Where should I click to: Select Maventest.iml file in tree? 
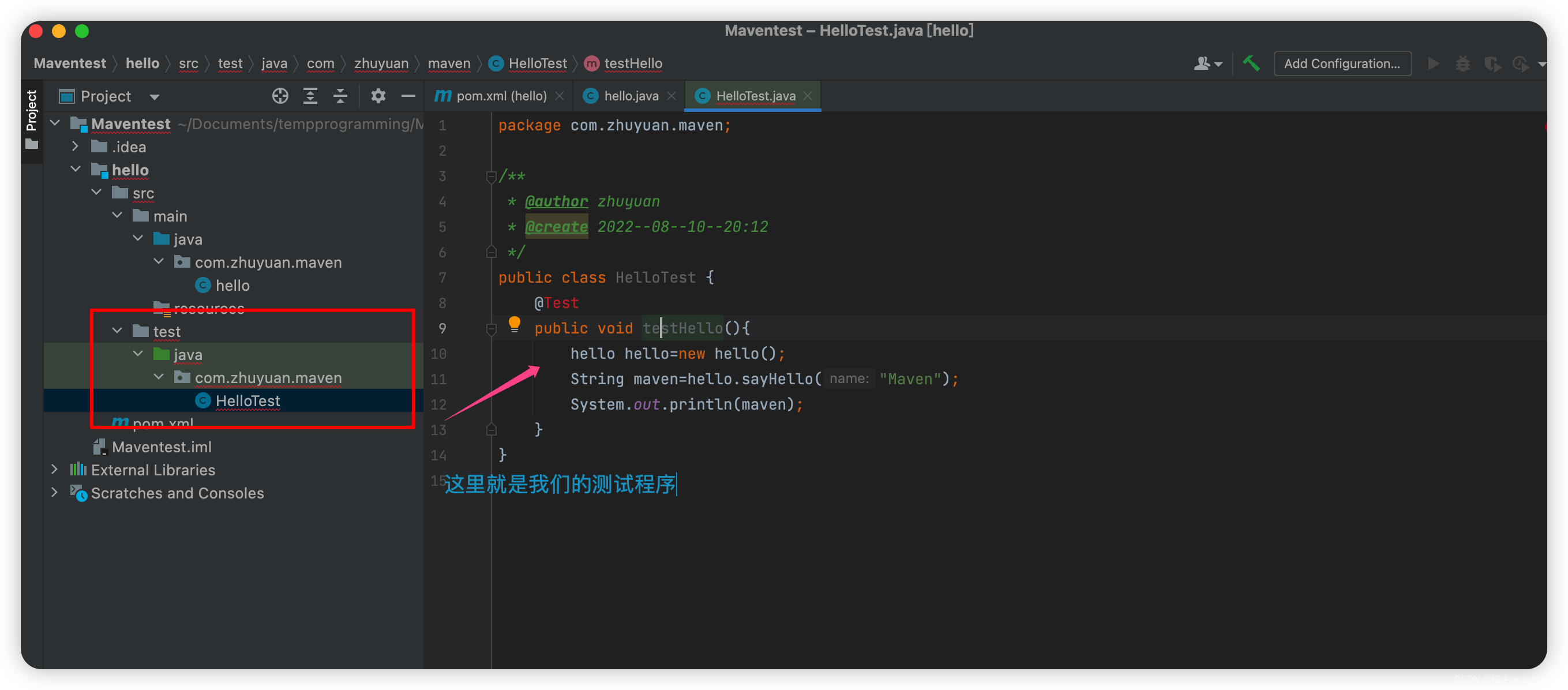152,447
